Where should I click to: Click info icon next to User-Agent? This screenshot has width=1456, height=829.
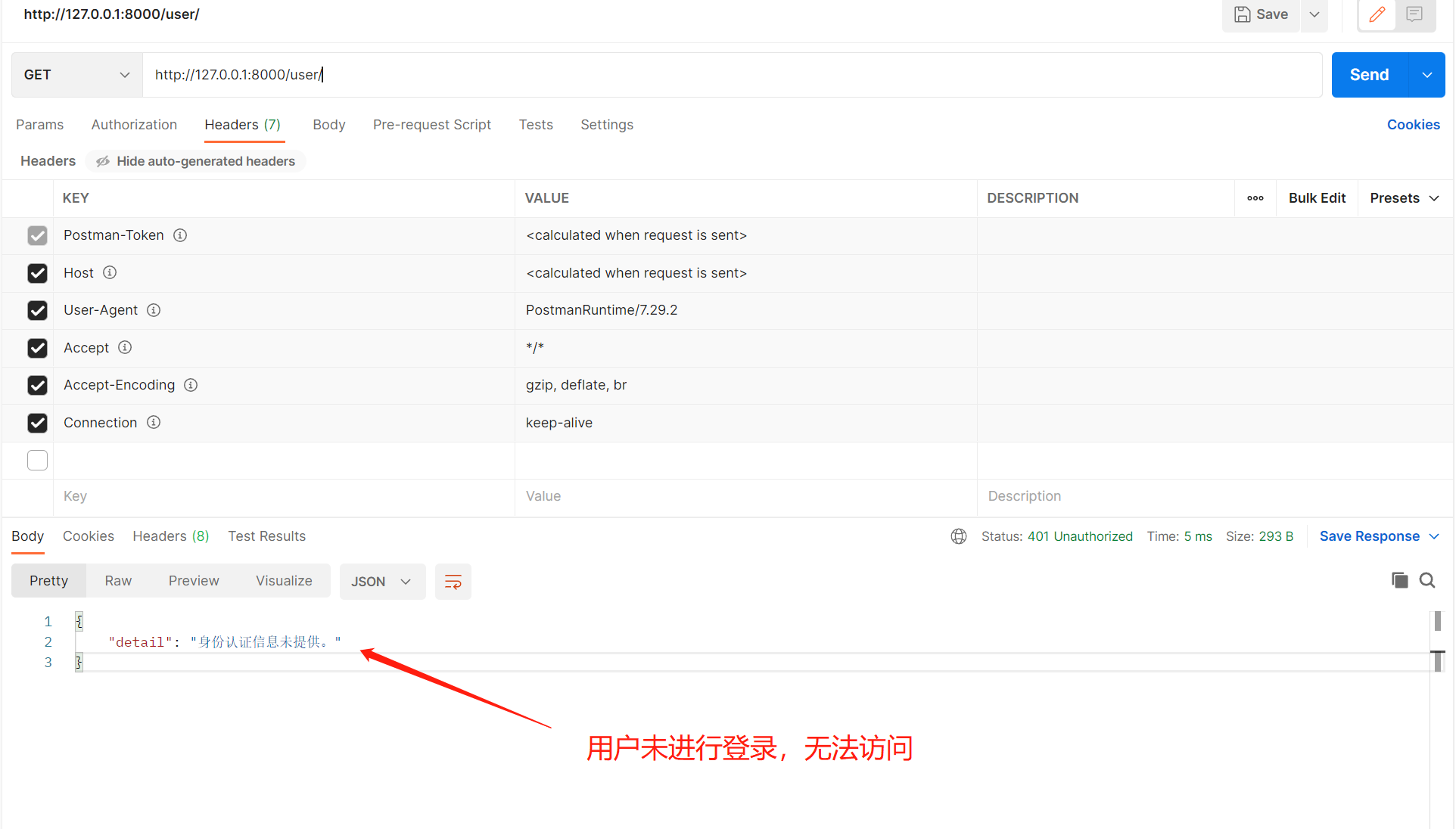click(x=154, y=310)
